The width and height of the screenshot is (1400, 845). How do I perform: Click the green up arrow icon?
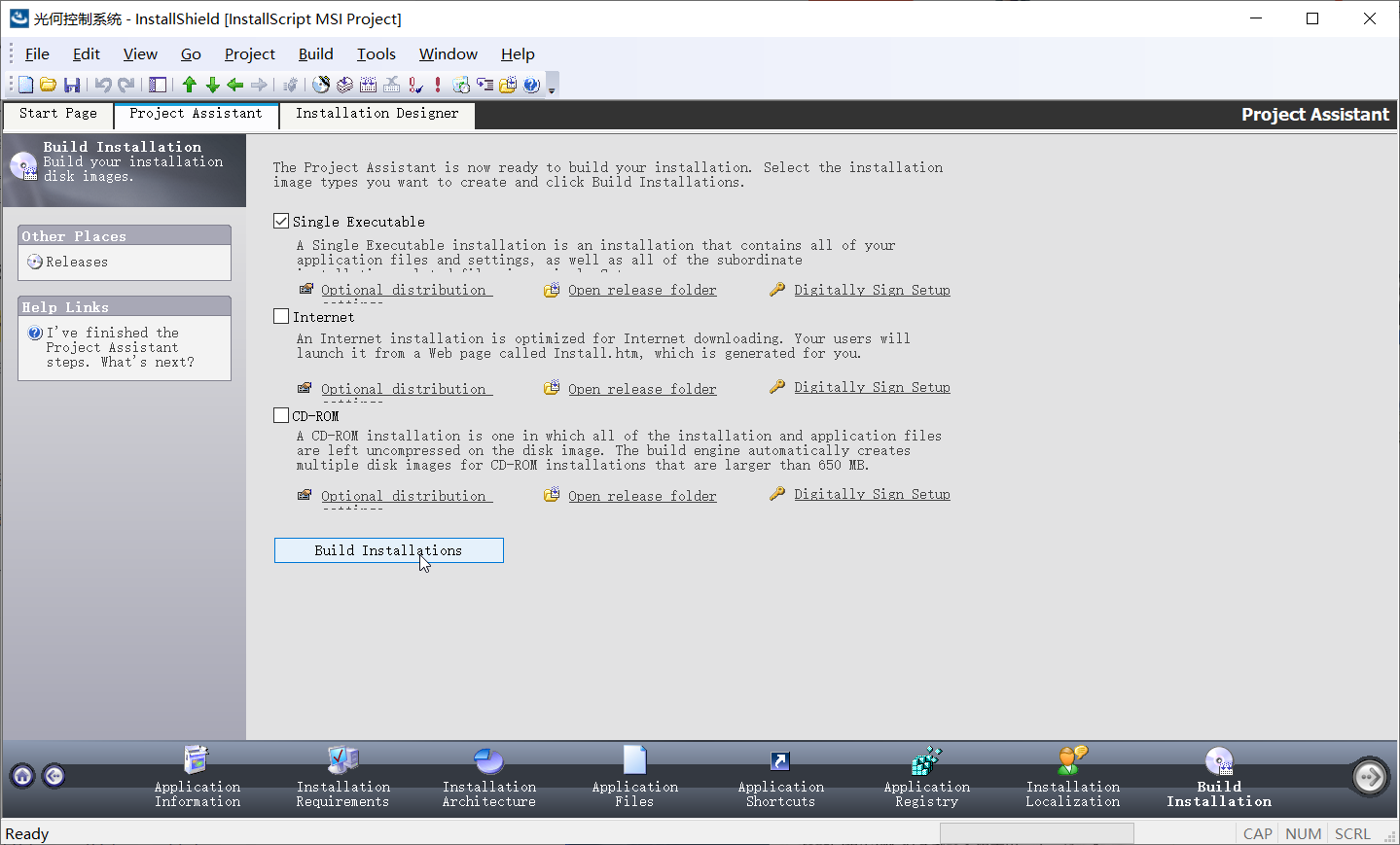[190, 85]
